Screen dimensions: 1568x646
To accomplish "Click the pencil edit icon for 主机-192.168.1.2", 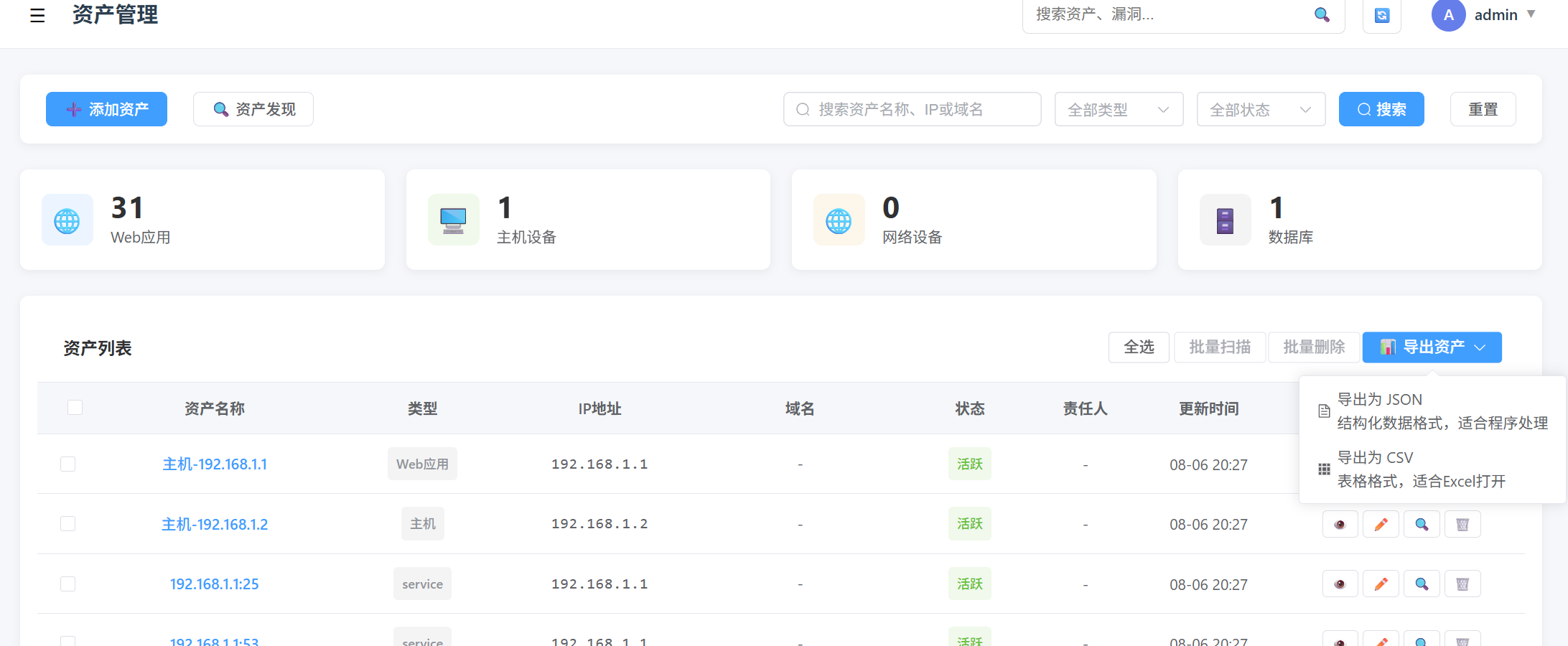I will [1381, 525].
